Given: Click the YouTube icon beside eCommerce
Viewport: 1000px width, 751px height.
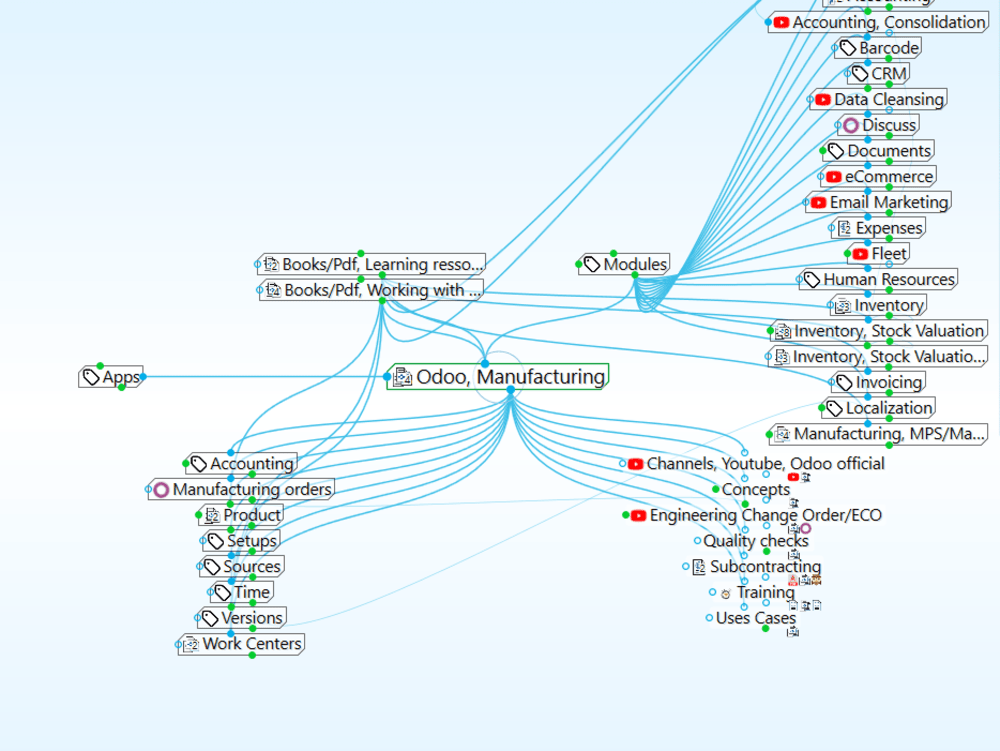Looking at the screenshot, I should coord(834,177).
